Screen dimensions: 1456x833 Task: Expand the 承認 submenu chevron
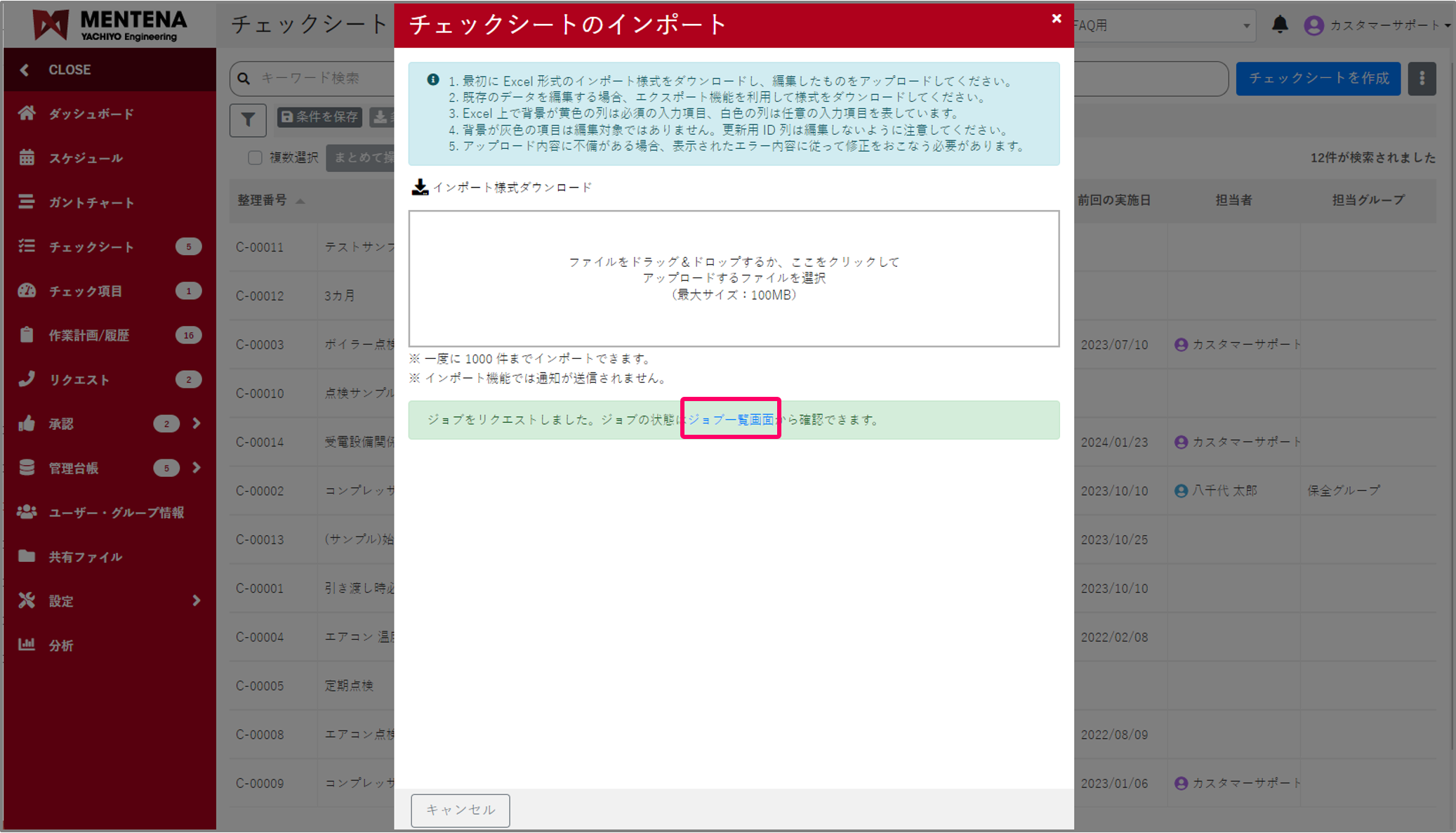pos(196,424)
